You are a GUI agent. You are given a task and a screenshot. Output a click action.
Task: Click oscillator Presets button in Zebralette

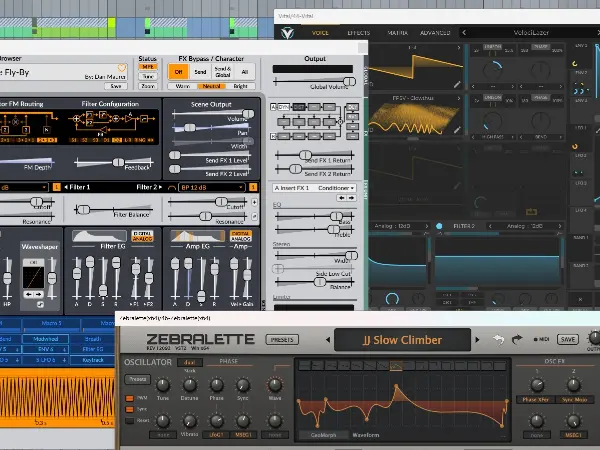pyautogui.click(x=138, y=379)
